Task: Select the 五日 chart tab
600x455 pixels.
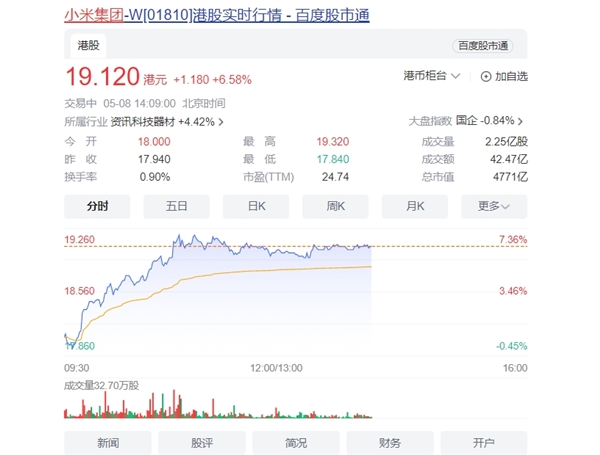Action: point(176,206)
